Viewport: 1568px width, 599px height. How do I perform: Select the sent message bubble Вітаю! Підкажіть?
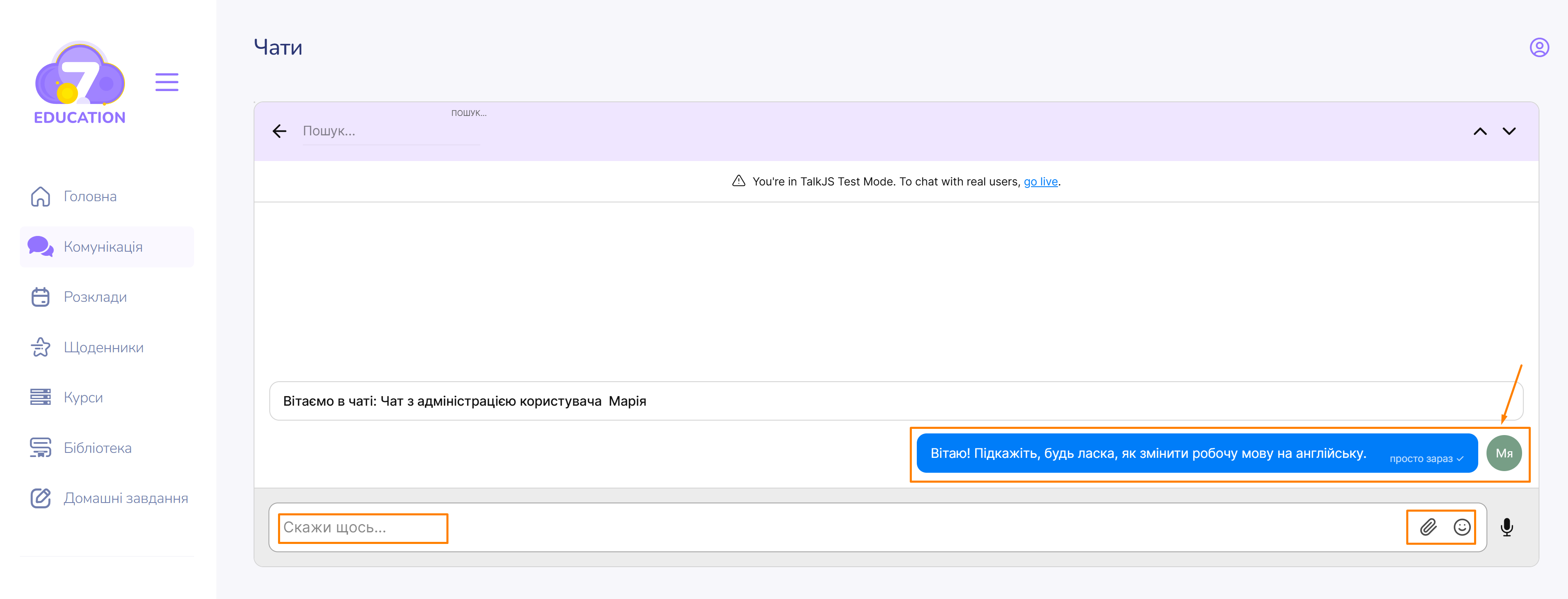(1197, 454)
